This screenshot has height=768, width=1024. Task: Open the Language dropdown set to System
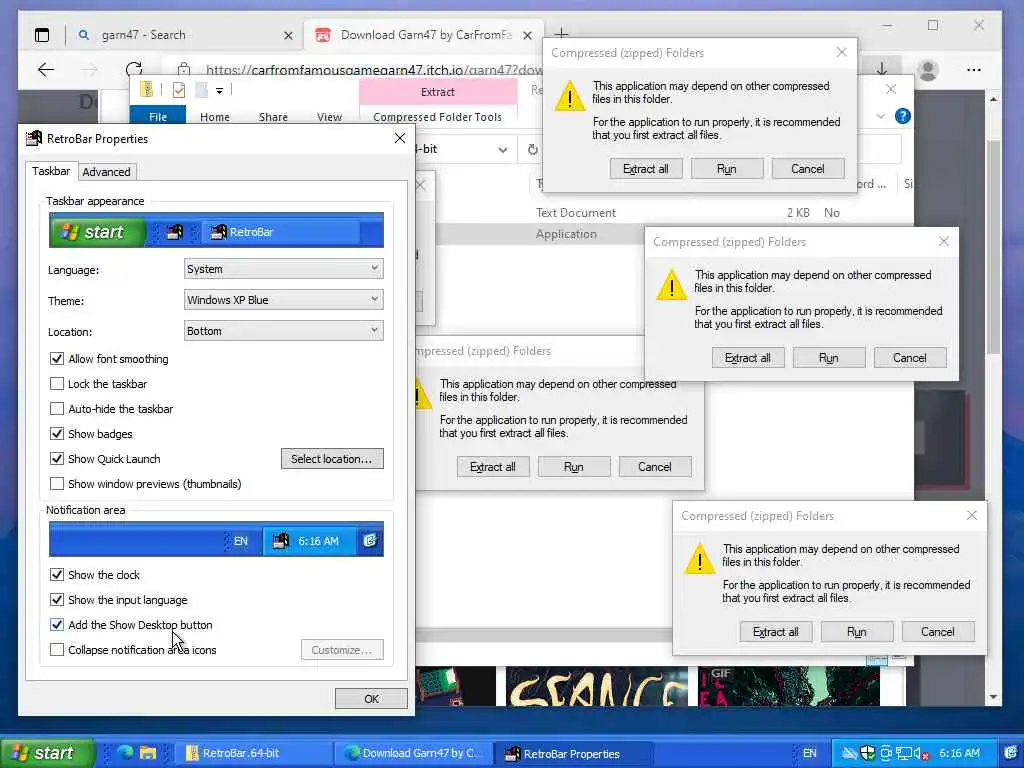[283, 269]
